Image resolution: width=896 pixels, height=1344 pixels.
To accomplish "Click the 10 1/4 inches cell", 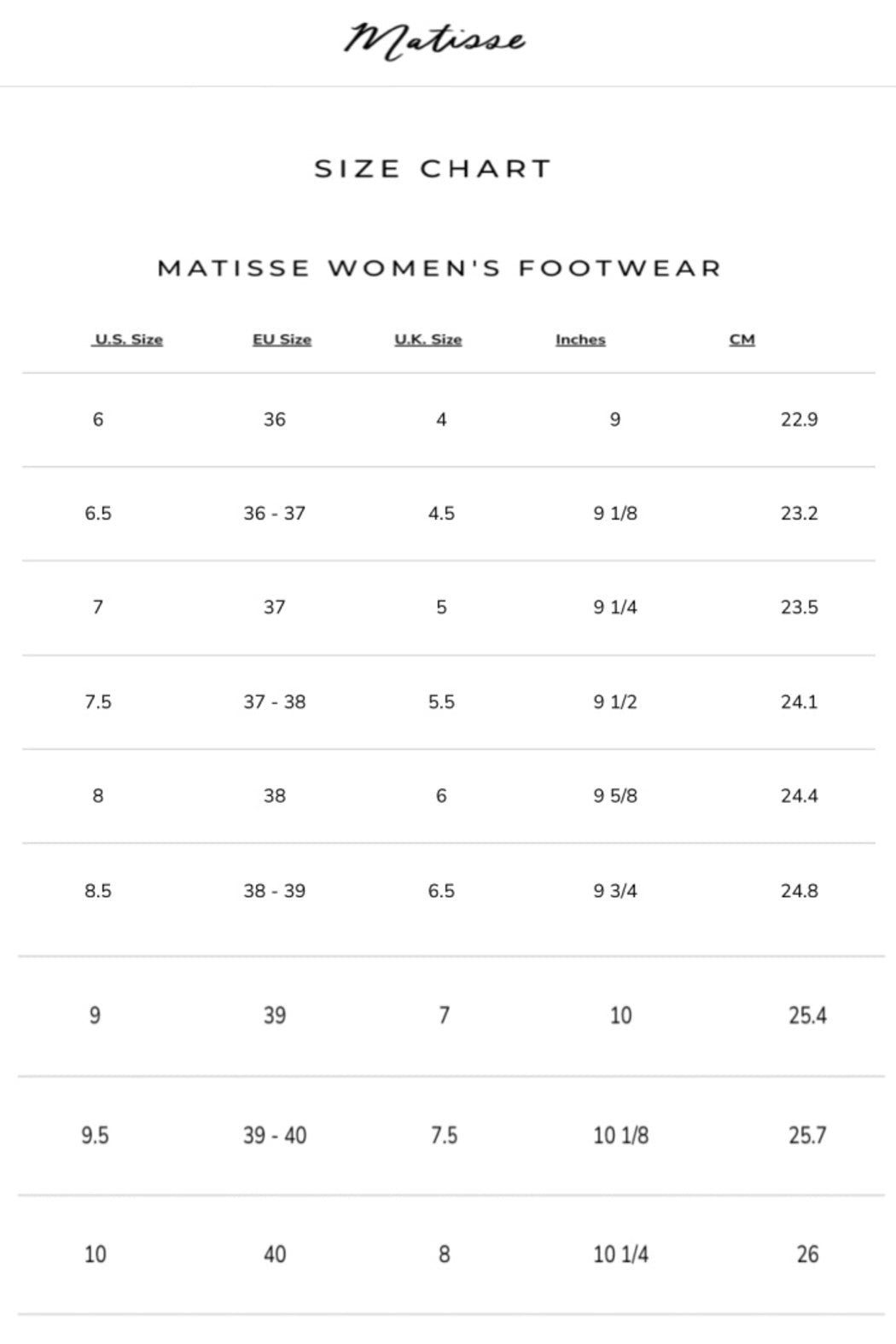I will point(620,1254).
